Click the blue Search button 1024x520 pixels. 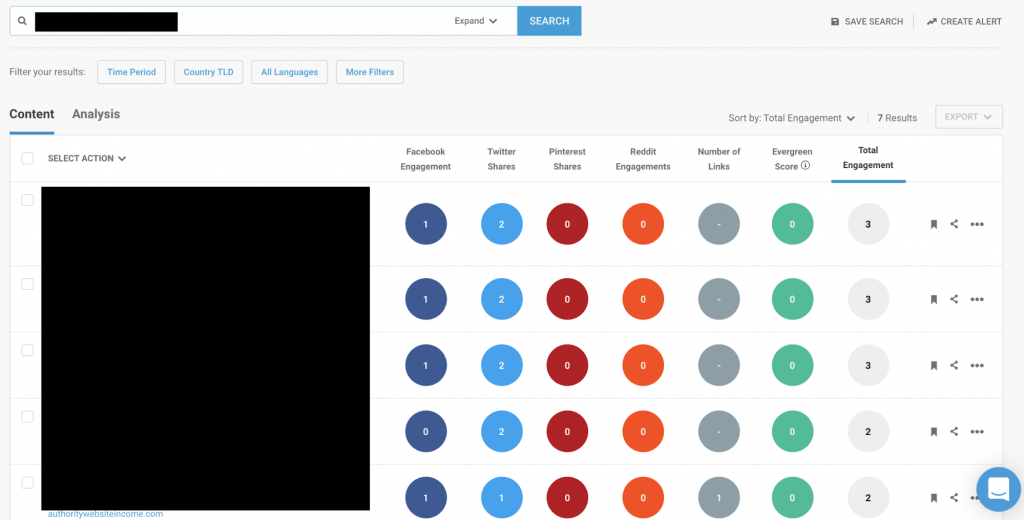coord(549,21)
